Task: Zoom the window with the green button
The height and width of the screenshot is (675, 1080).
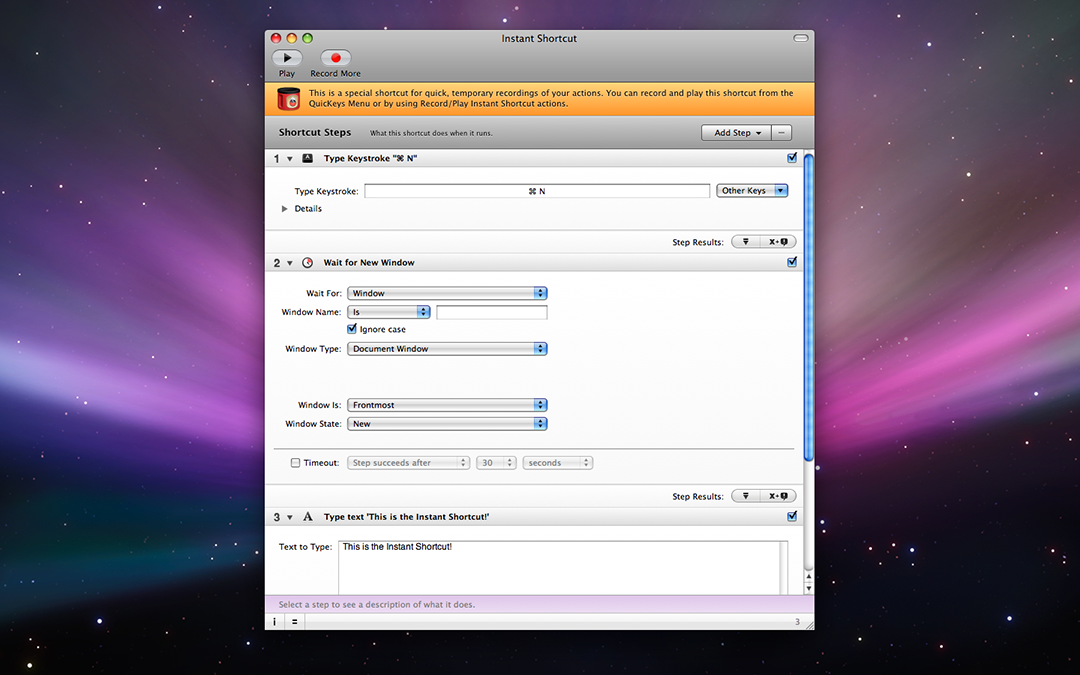Action: 308,39
